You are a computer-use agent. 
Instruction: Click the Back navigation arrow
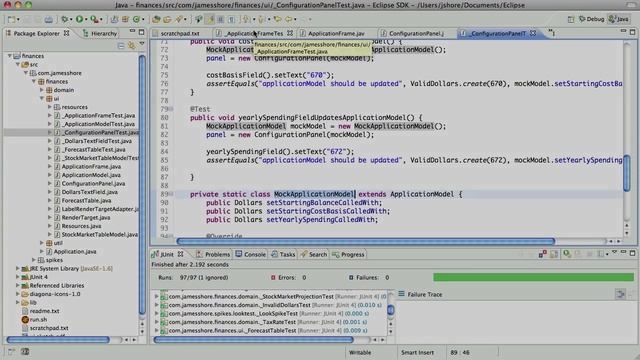[x=289, y=19]
